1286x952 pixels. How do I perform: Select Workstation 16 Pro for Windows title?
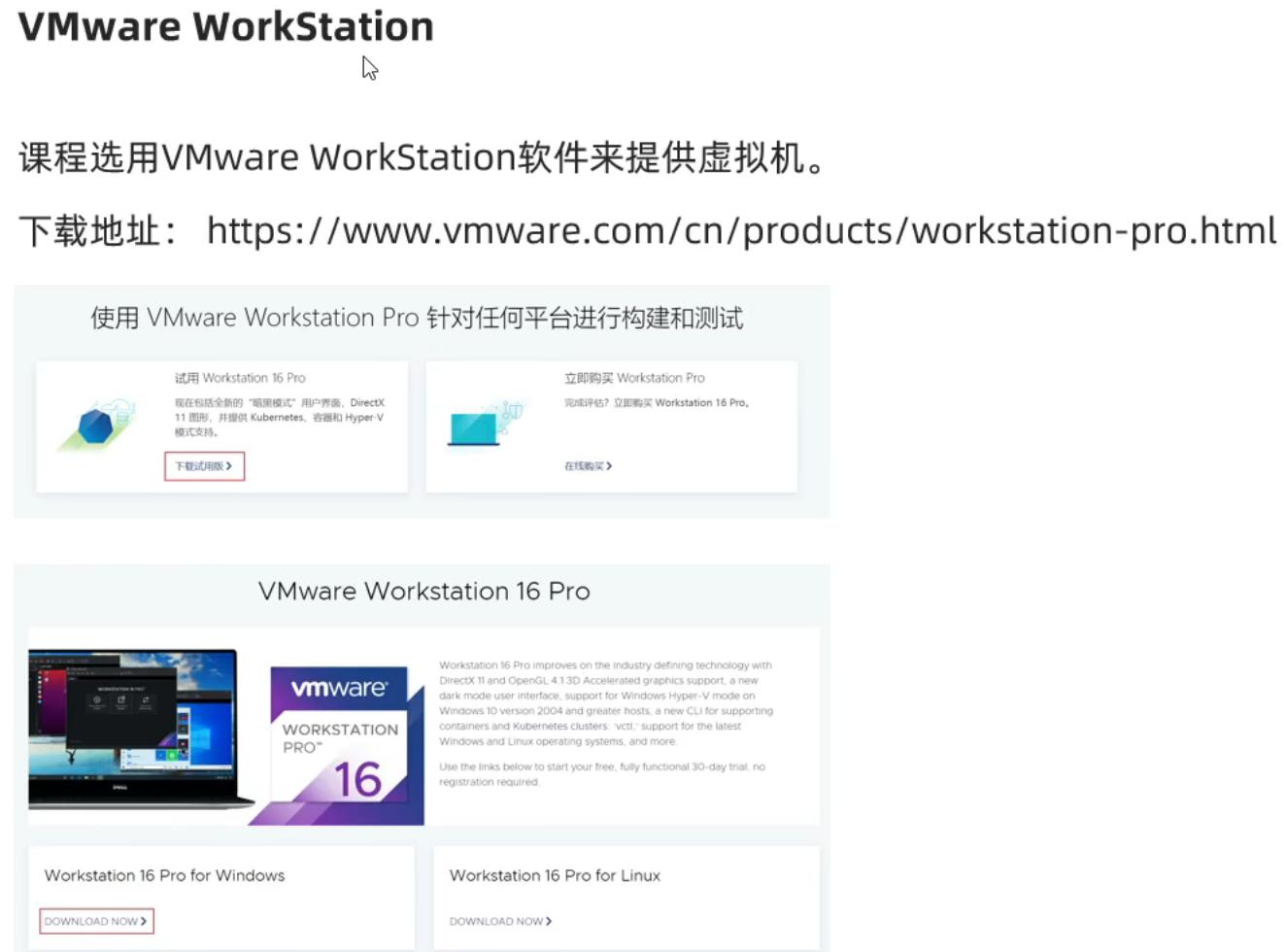click(x=164, y=875)
